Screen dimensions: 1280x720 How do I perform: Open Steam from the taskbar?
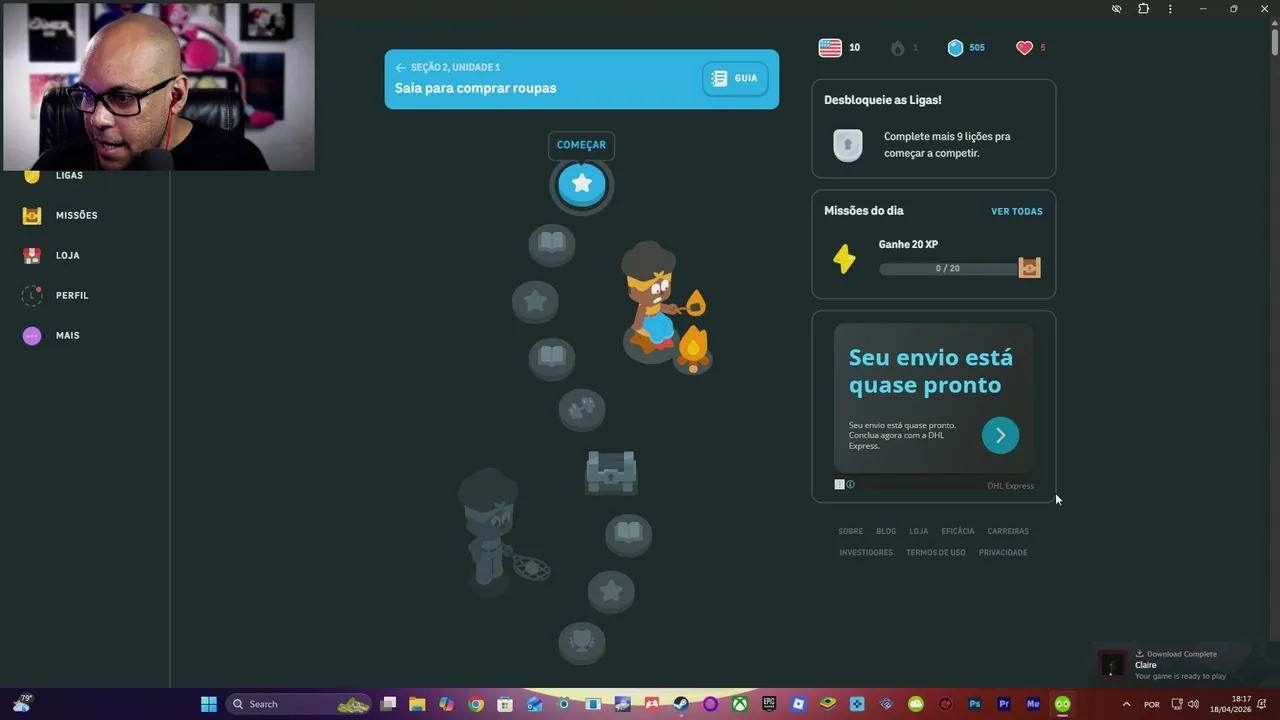[681, 704]
